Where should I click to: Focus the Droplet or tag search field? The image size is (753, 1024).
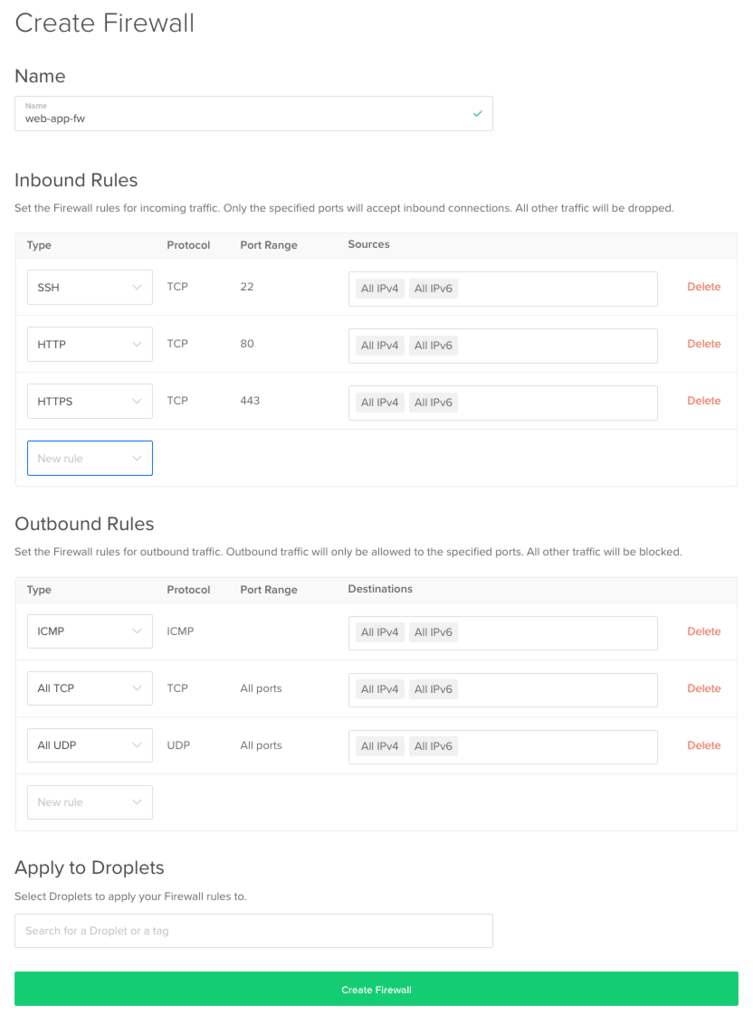(x=253, y=931)
